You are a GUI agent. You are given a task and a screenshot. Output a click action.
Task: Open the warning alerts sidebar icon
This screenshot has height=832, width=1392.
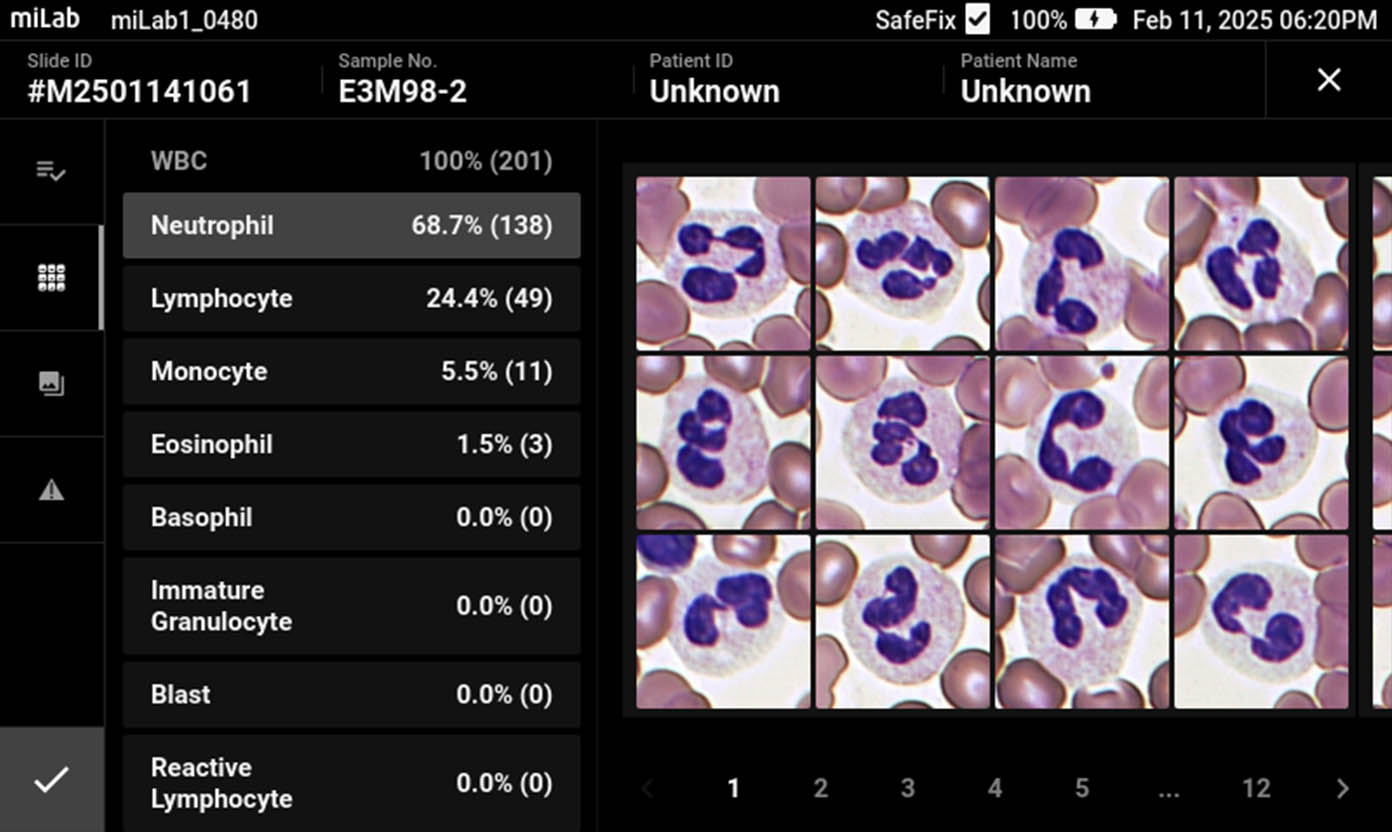click(51, 490)
